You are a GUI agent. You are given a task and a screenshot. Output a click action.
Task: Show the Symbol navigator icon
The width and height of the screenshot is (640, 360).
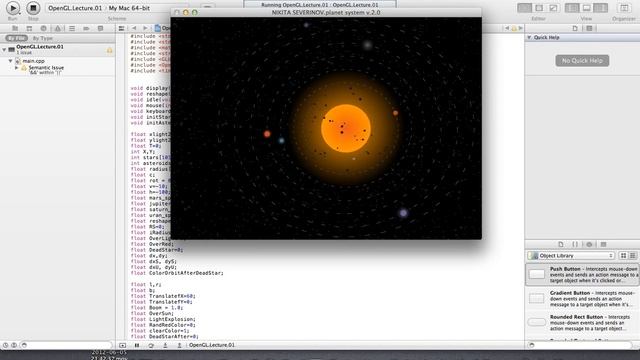pyautogui.click(x=29, y=28)
